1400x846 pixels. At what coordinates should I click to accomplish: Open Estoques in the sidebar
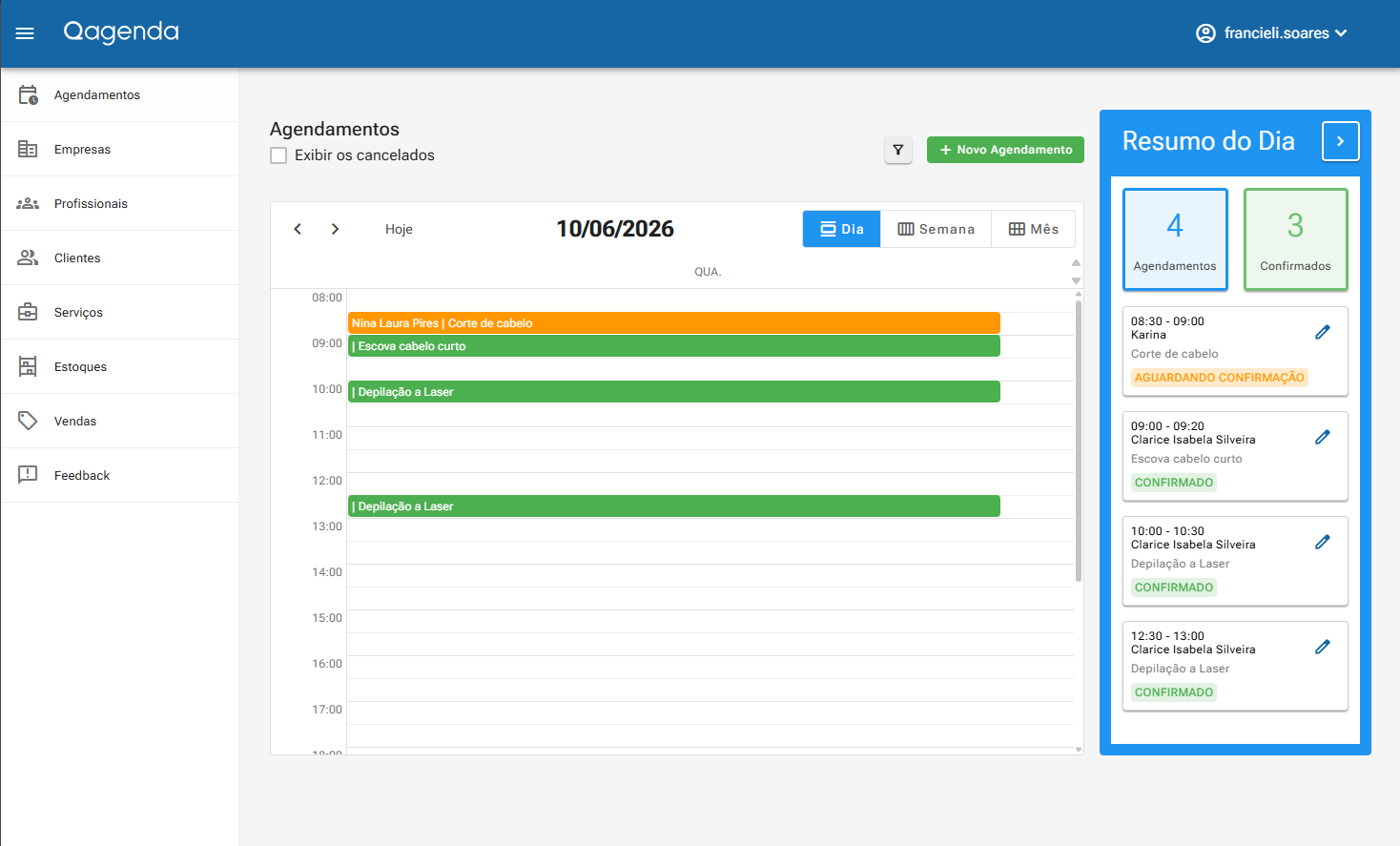pos(119,366)
